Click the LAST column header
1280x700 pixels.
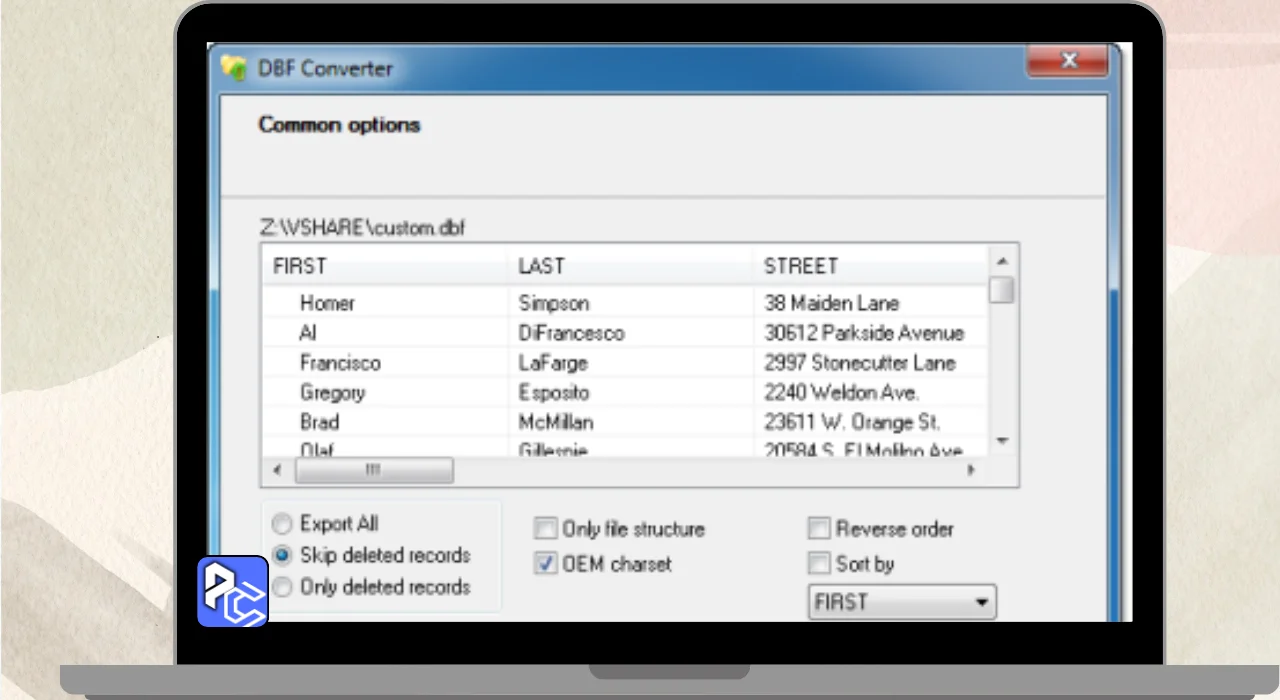click(630, 266)
